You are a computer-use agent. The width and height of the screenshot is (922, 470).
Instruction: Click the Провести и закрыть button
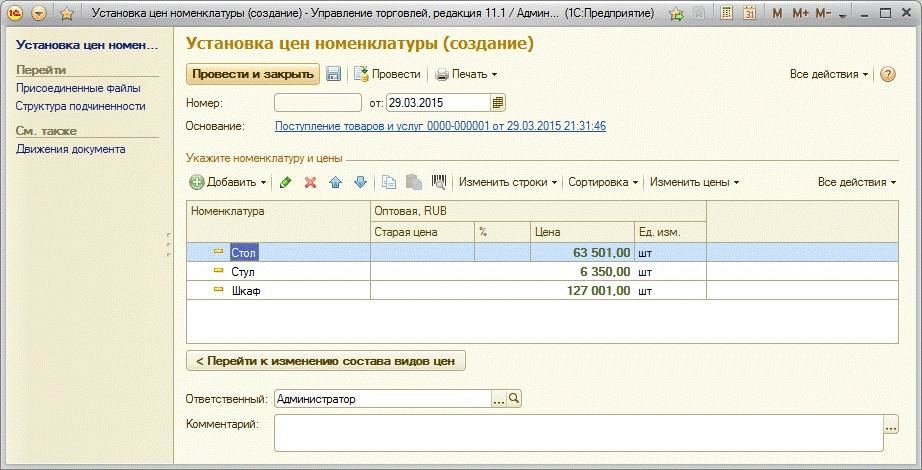click(252, 75)
